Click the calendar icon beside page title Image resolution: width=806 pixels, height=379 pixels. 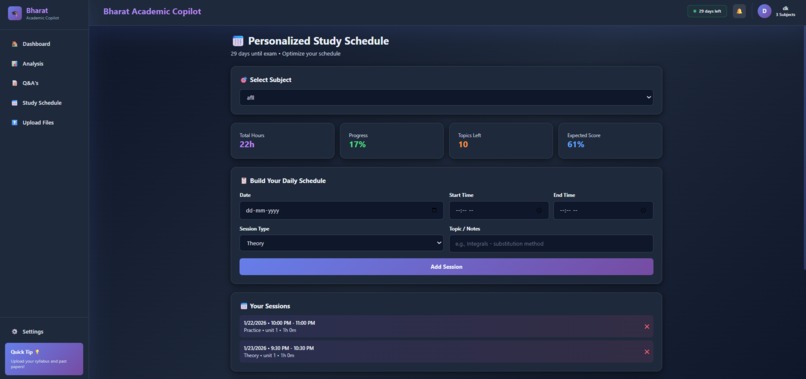(x=237, y=41)
